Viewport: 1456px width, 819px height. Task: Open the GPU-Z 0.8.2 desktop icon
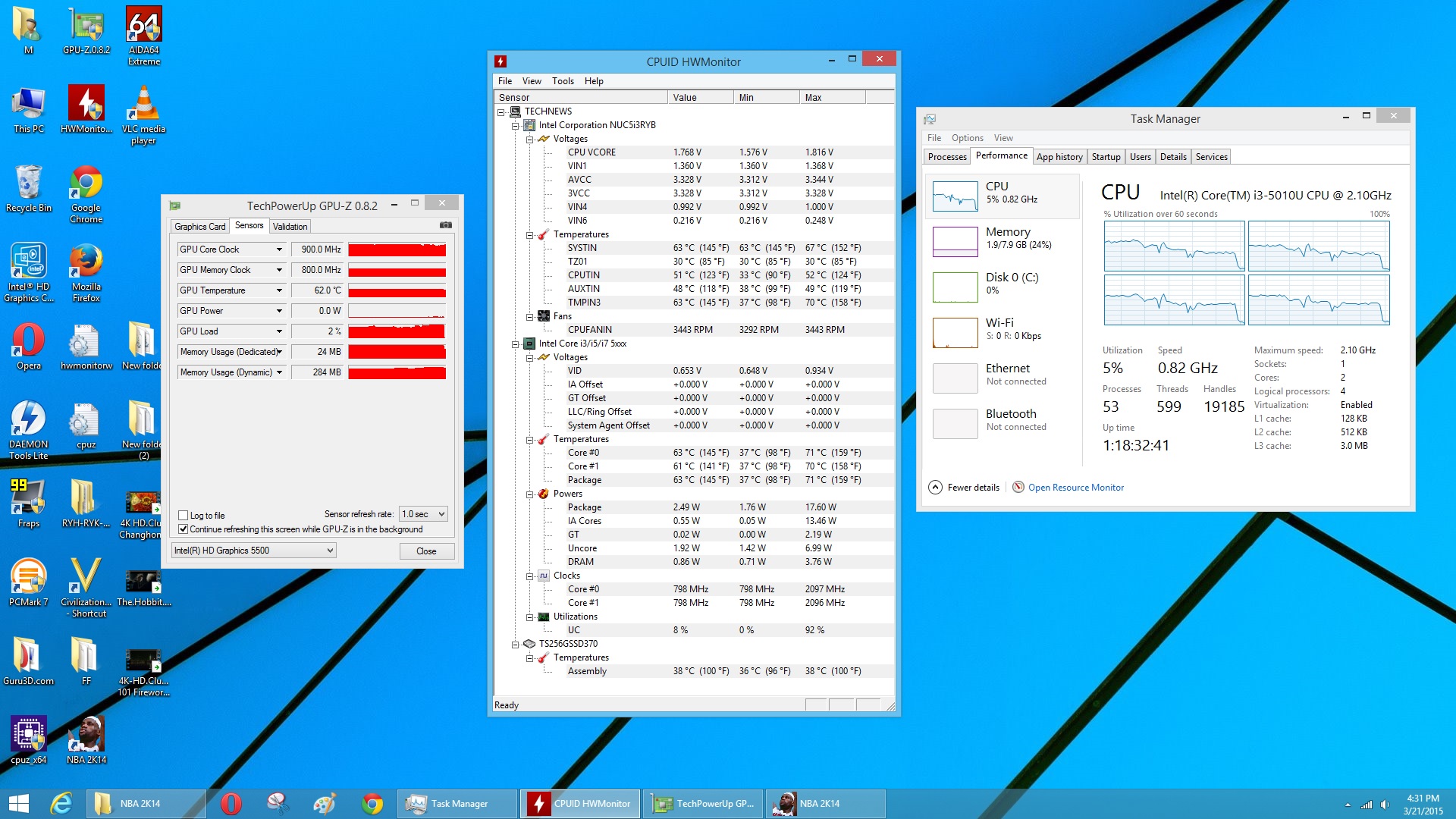click(86, 30)
